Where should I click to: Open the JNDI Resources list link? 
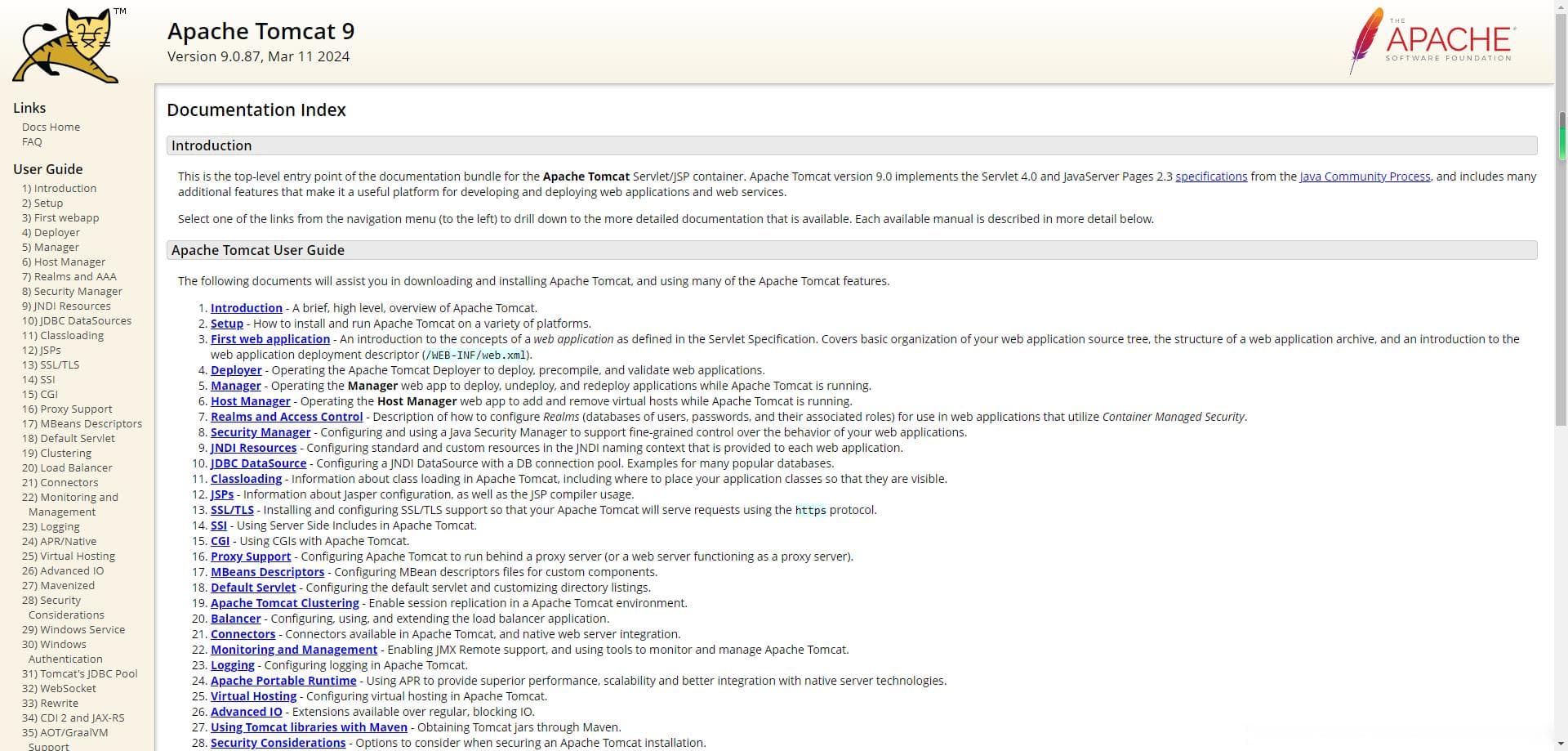coord(254,448)
